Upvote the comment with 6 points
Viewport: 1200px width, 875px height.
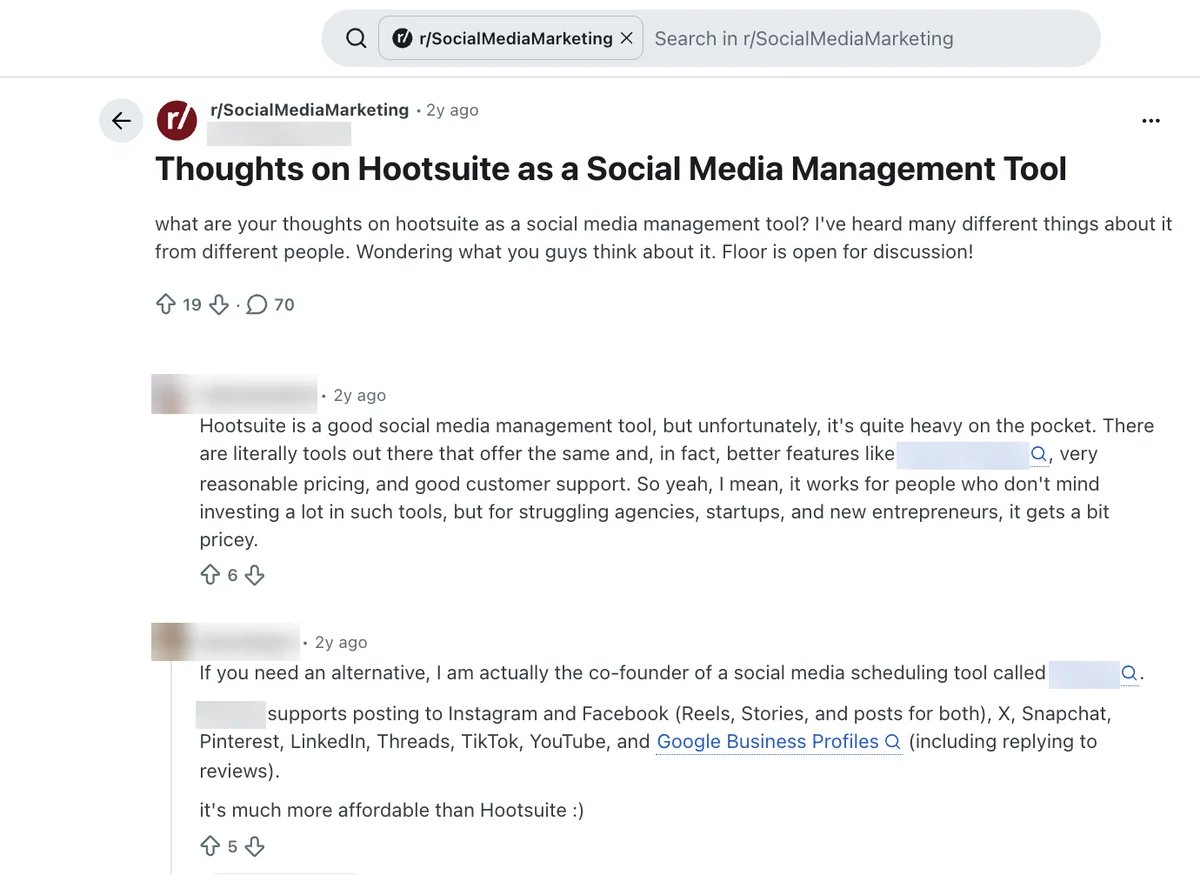(x=210, y=575)
